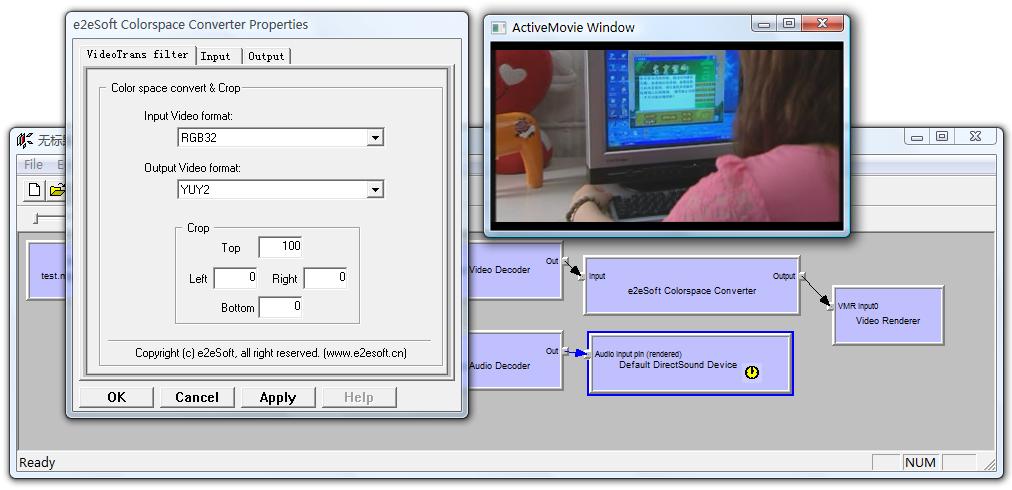The image size is (1012, 490).
Task: Click the e2eSoft copyright text
Action: point(271,353)
